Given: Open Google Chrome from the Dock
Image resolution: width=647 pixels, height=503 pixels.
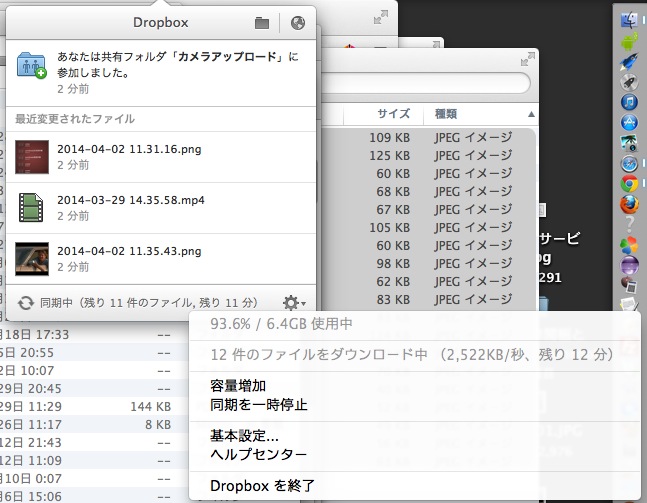Looking at the screenshot, I should 629,184.
